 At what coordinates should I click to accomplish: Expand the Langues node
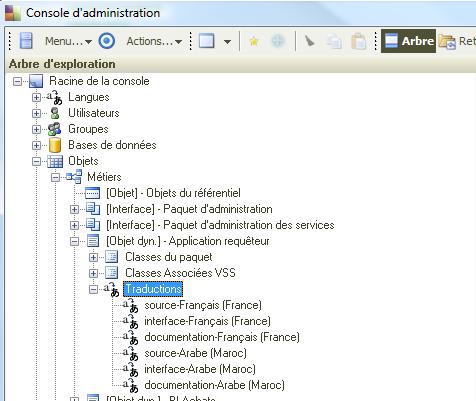[36, 97]
